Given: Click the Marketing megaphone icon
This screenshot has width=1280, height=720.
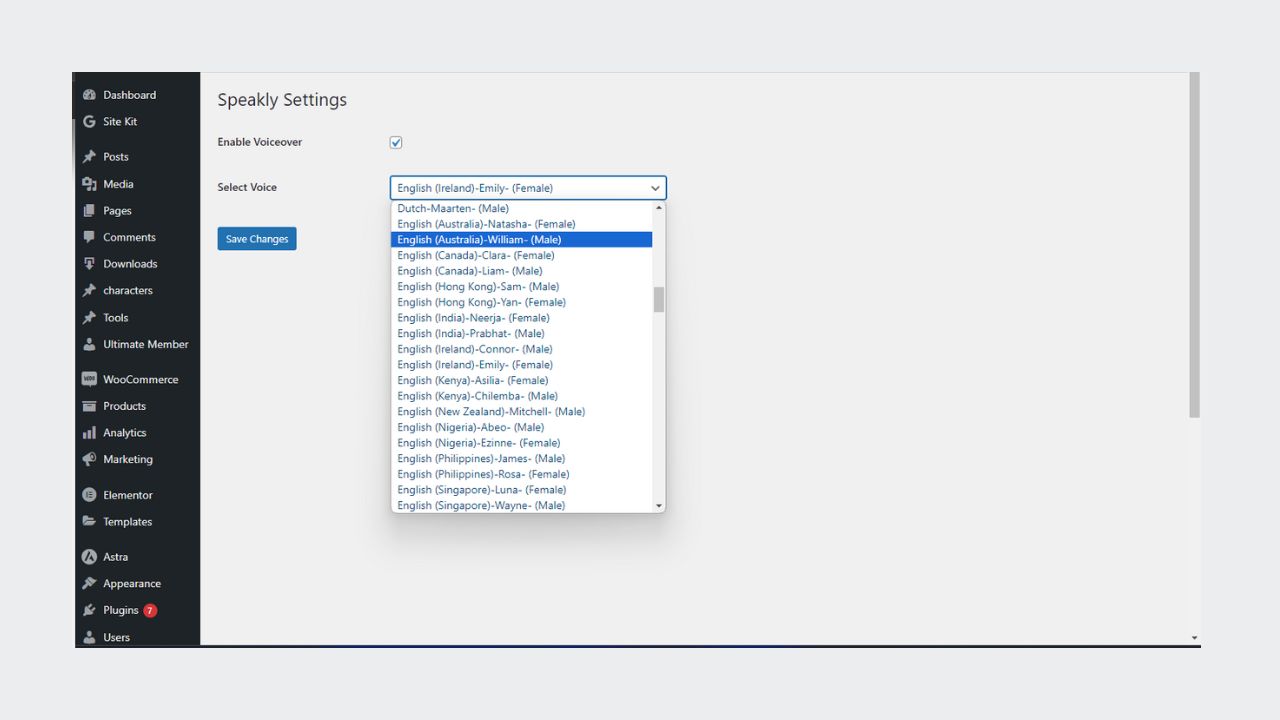Looking at the screenshot, I should 89,460.
